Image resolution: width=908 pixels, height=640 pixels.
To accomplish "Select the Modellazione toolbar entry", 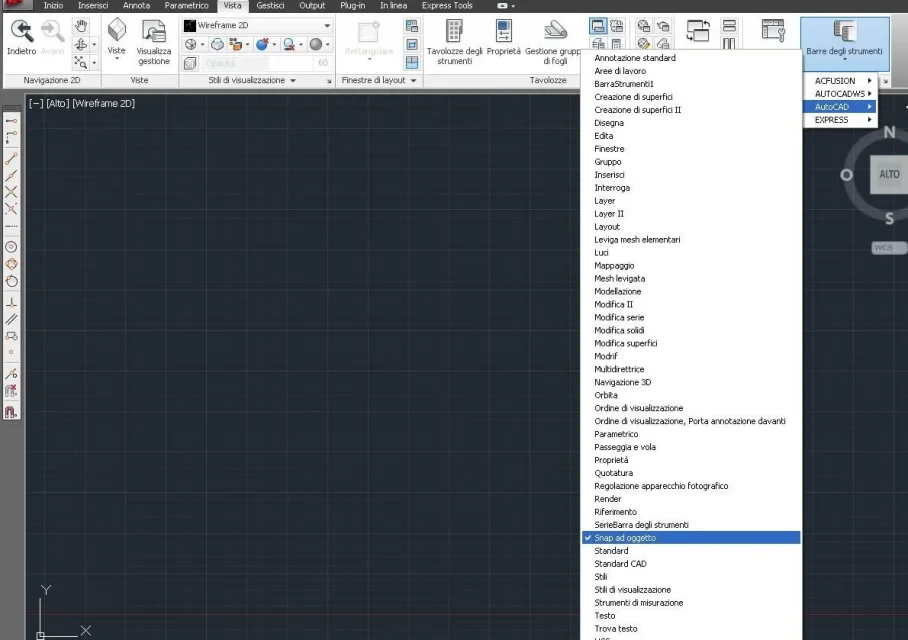I will tap(691, 291).
